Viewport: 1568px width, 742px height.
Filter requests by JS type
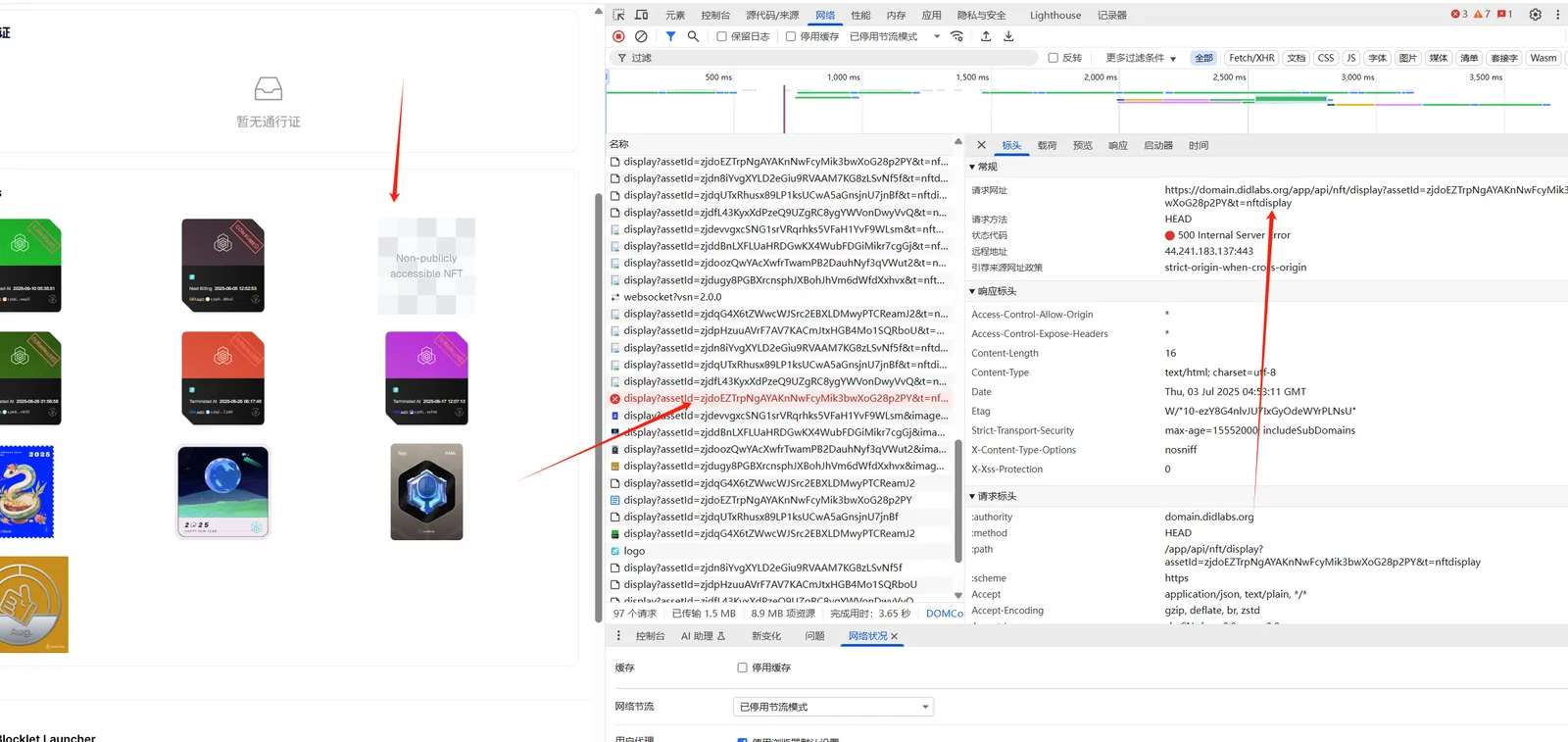click(1351, 58)
